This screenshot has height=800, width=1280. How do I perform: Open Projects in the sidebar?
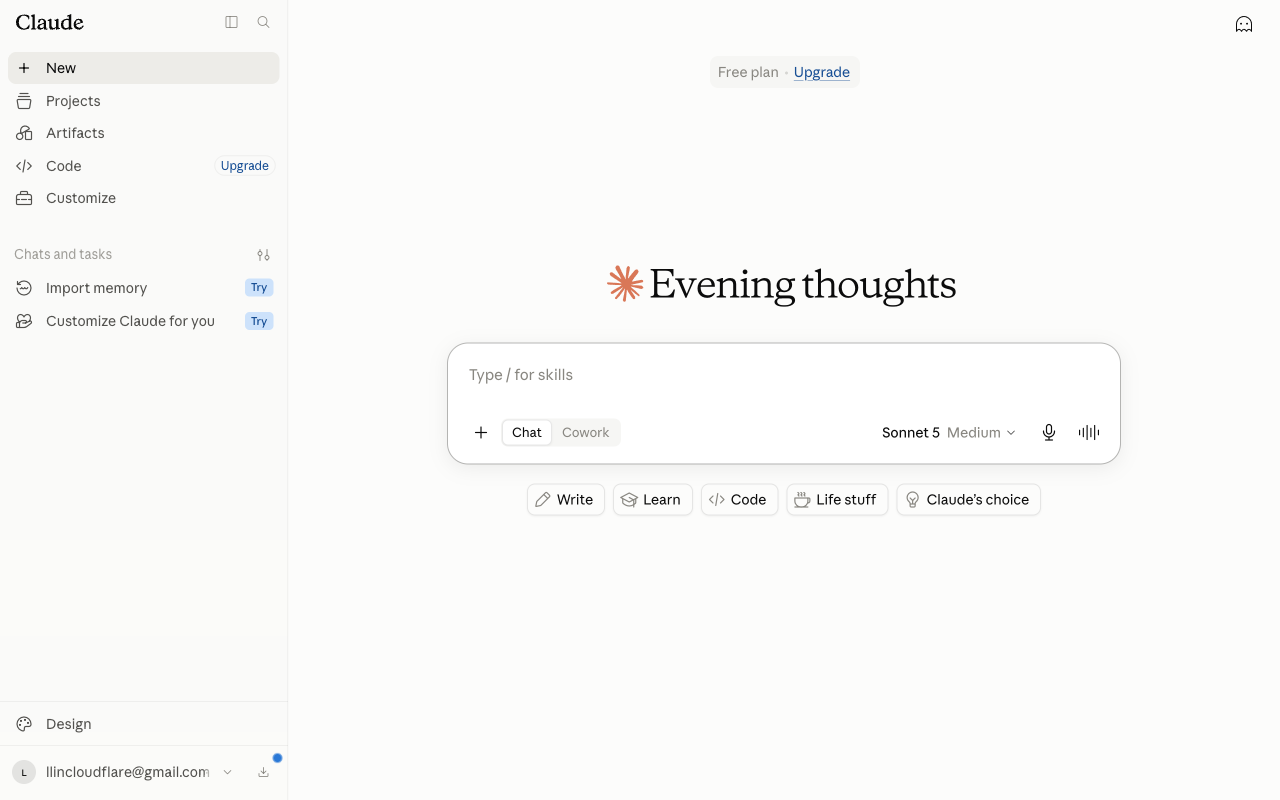[x=144, y=101]
